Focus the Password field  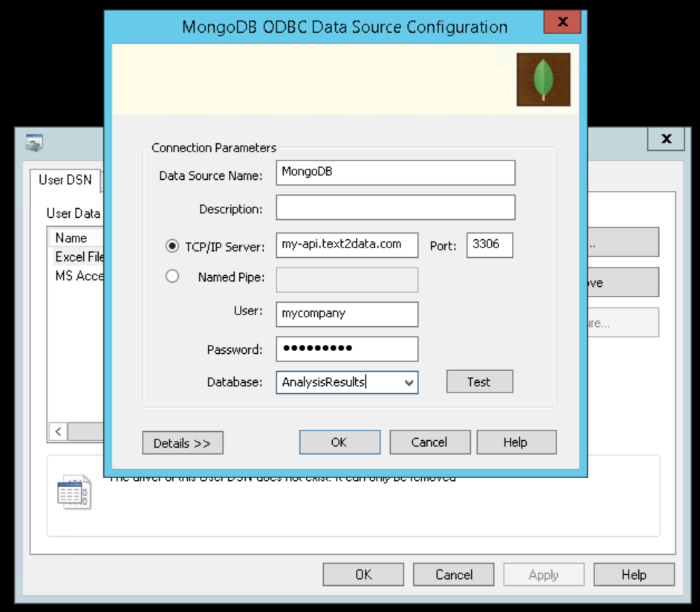pyautogui.click(x=347, y=349)
